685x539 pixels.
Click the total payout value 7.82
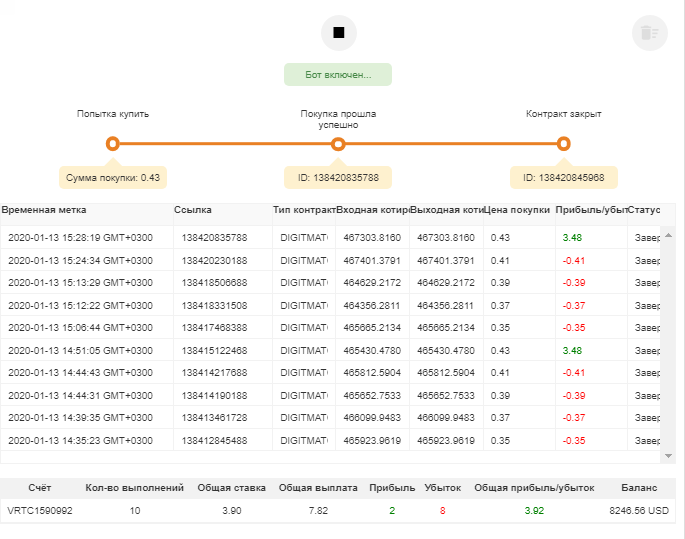click(318, 511)
